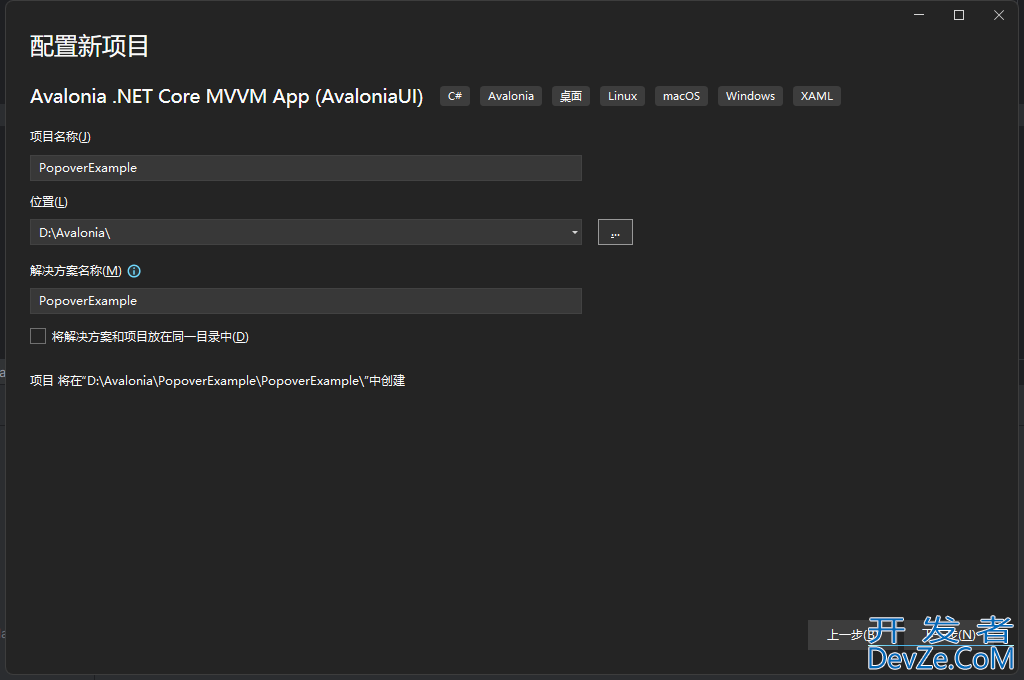
Task: Open the location path dropdown arrow
Action: (575, 233)
